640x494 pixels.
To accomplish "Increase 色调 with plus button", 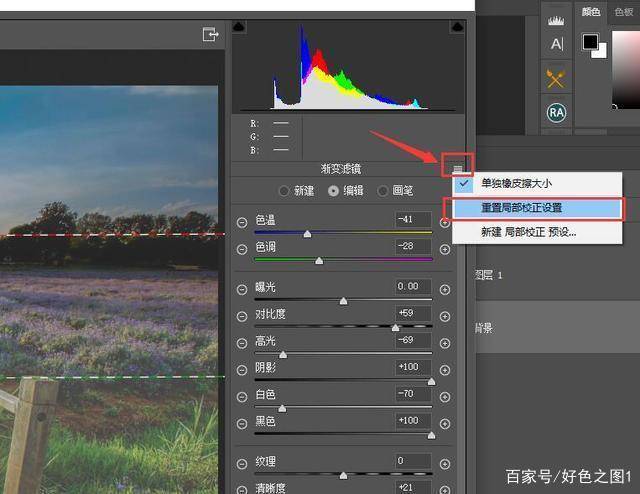I will click(x=445, y=249).
